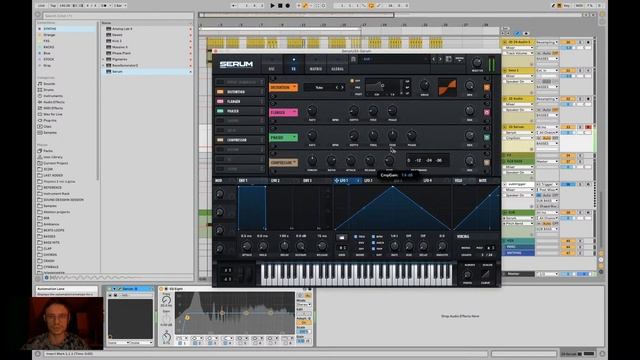
Task: Click the LFO SMOOTH knob
Action: (x=442, y=246)
